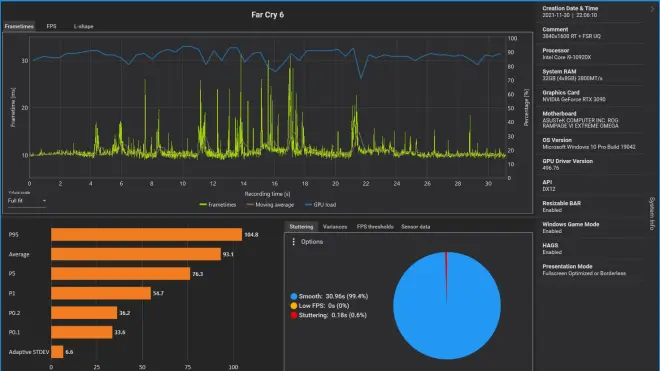
Task: Click the System RAM '32GB (4x8GB)' value
Action: [x=572, y=78]
